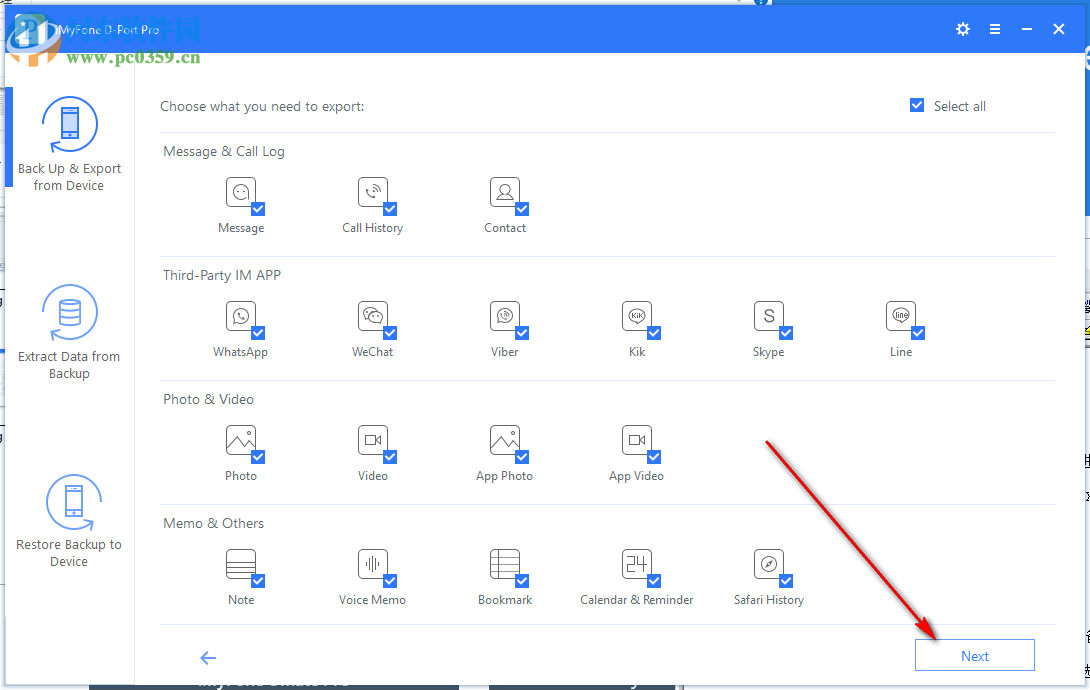Viewport: 1090px width, 690px height.
Task: Select Back Up & Export from Device
Action: tap(69, 145)
